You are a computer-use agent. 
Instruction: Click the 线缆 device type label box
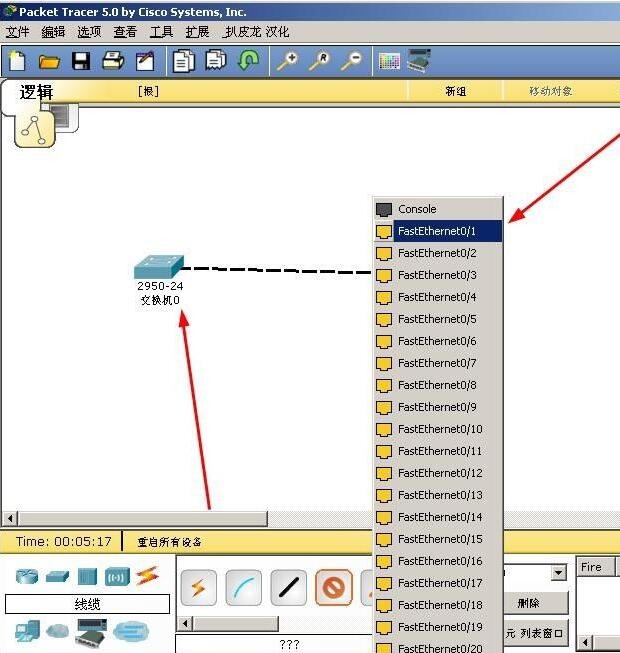[87, 604]
